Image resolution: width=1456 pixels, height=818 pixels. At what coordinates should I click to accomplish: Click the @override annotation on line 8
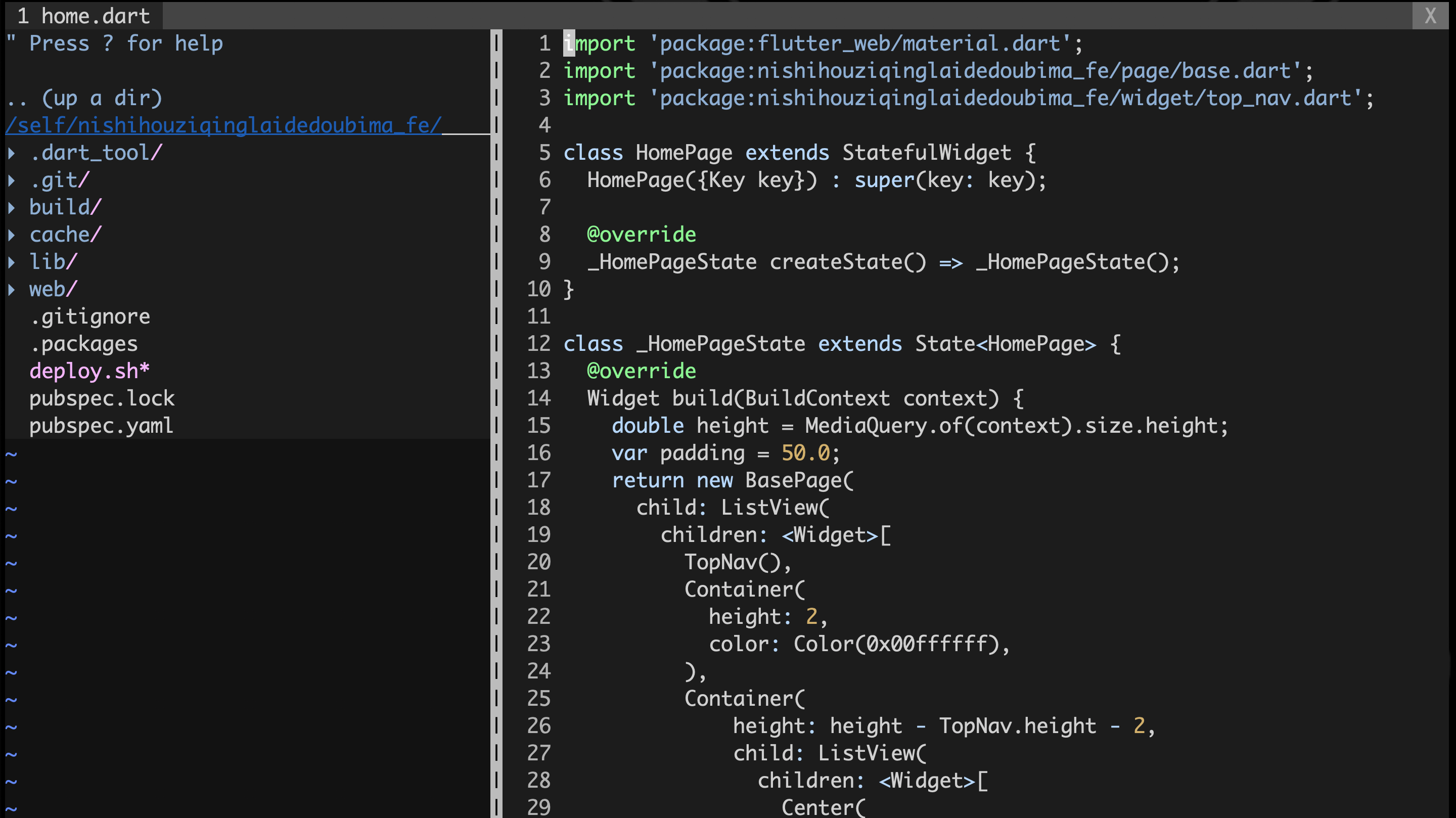coord(641,235)
